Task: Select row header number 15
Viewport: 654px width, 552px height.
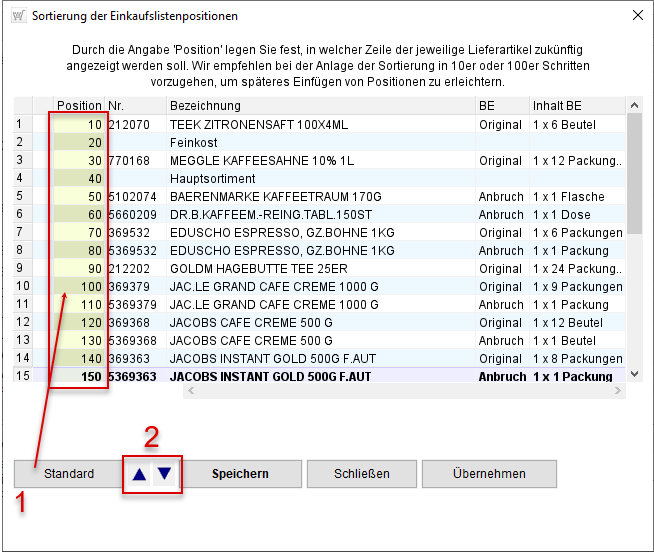Action: (x=23, y=377)
